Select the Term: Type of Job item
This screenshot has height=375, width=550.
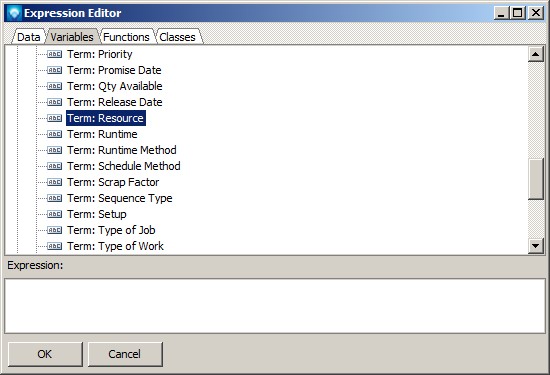(x=111, y=230)
